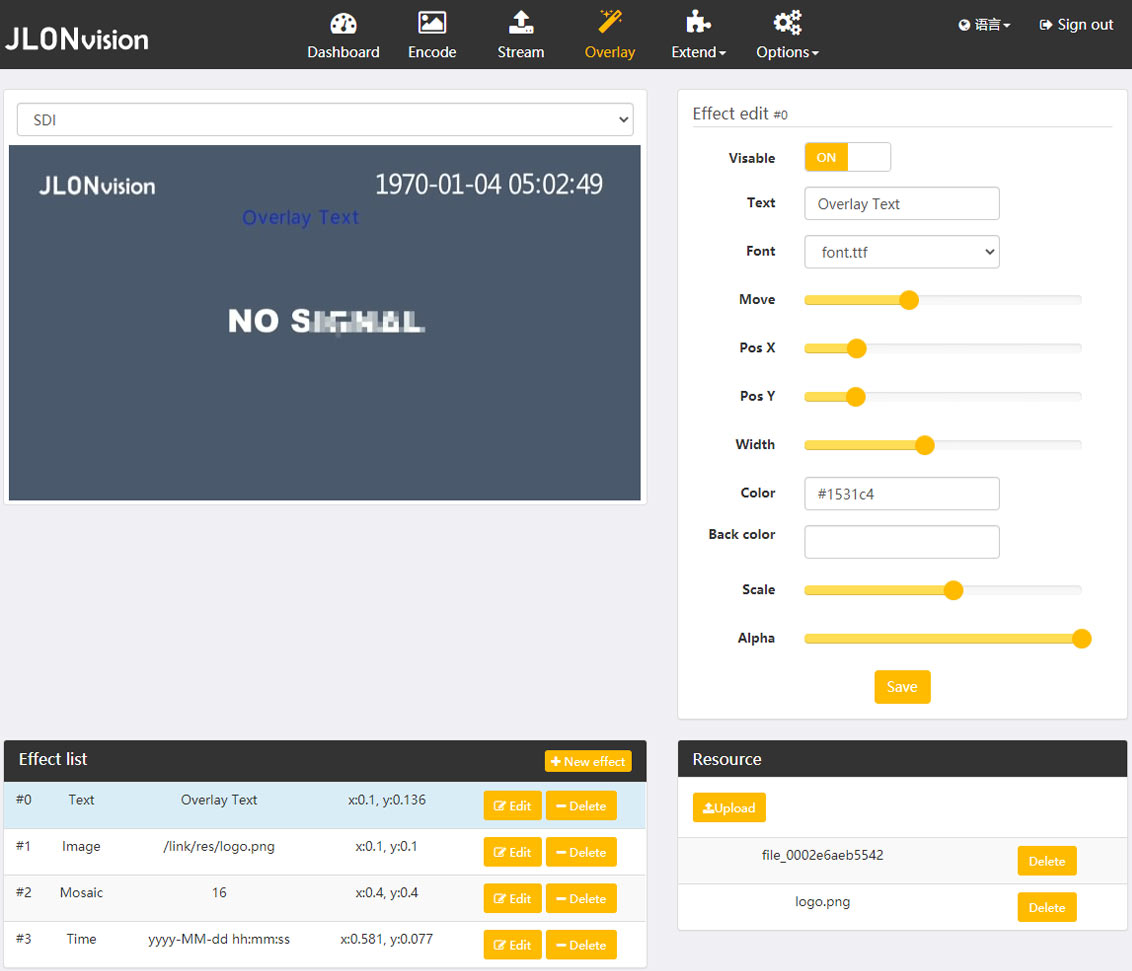Select the Overlay menu label
The width and height of the screenshot is (1132, 971).
click(x=610, y=52)
